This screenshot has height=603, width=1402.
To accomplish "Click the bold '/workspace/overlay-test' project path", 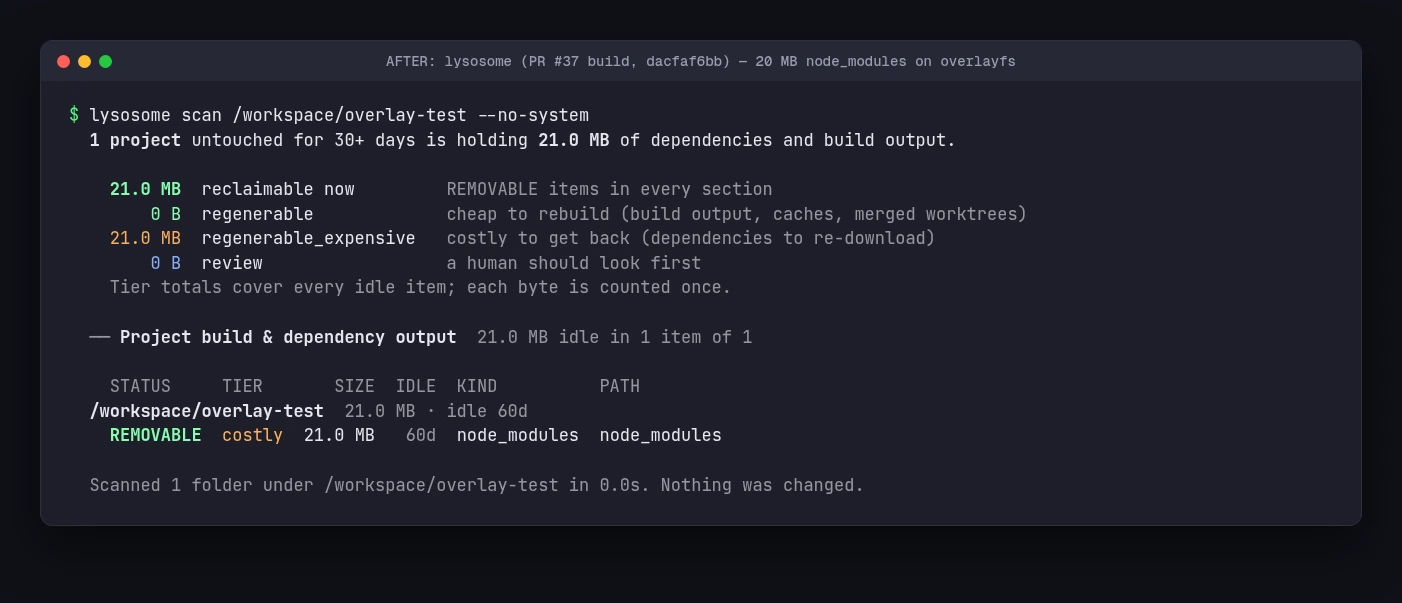I will tap(207, 411).
